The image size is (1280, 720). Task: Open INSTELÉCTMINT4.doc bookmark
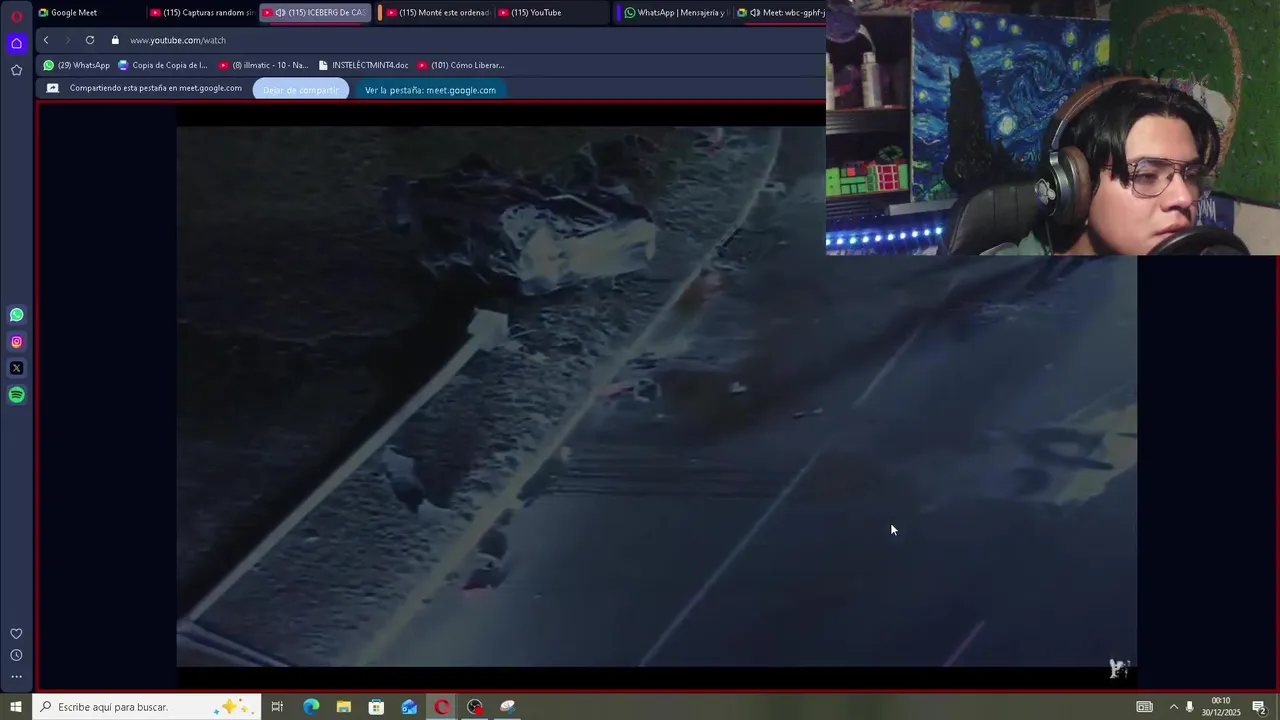point(363,65)
